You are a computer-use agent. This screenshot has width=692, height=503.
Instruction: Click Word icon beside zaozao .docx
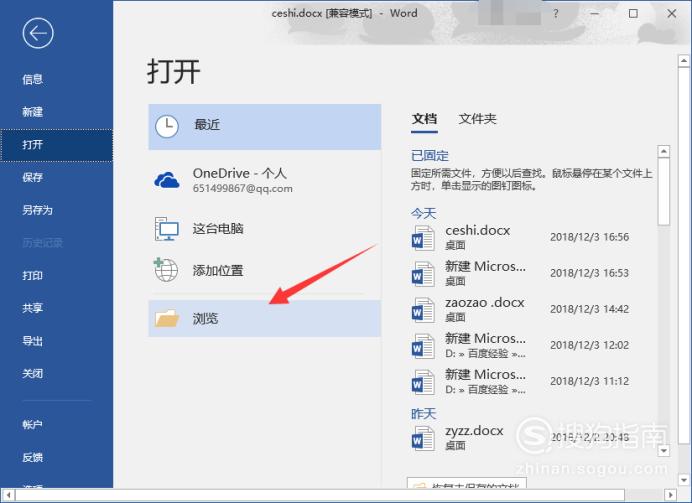click(x=423, y=310)
